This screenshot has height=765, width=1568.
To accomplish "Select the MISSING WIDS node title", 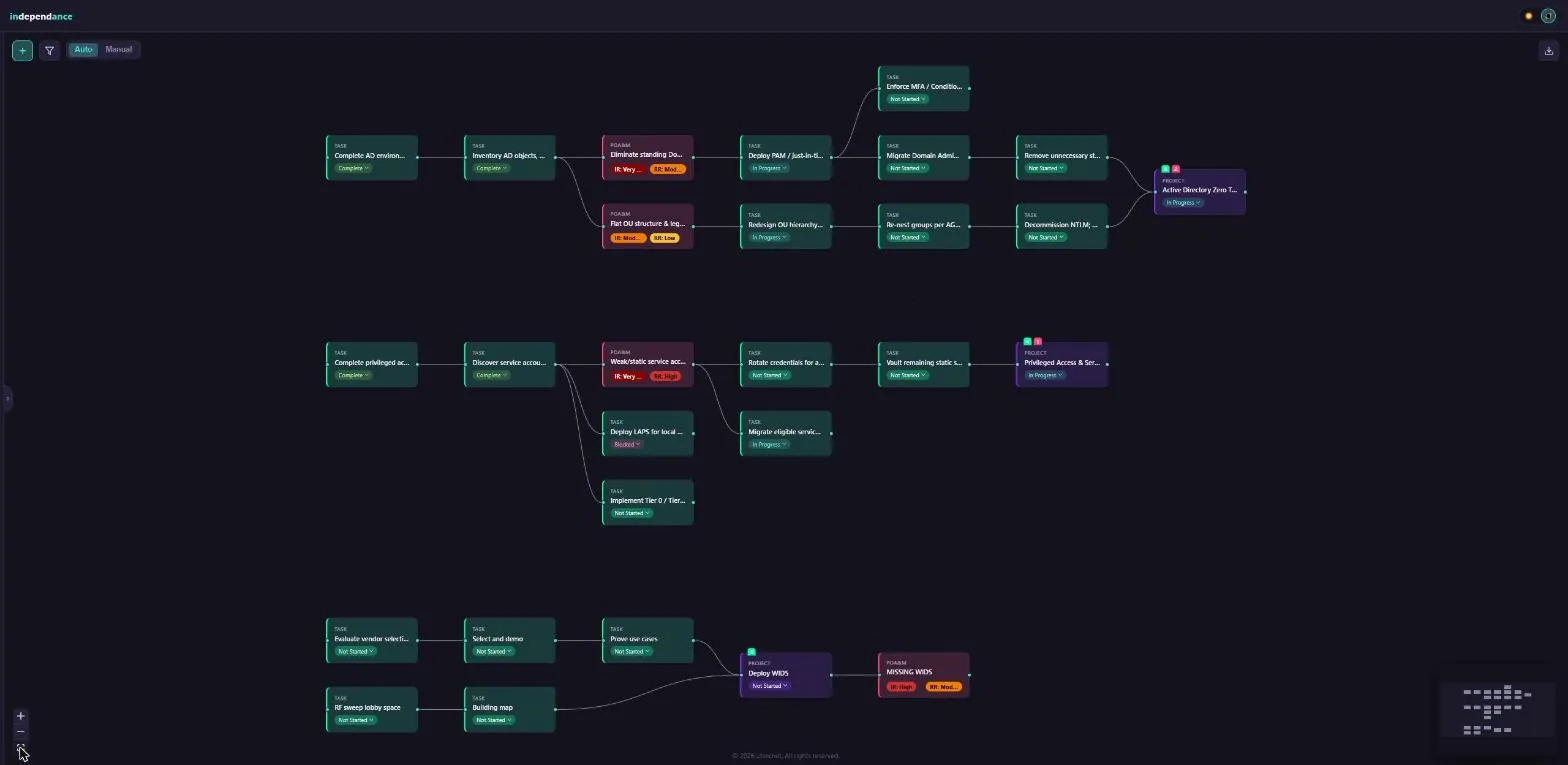I will point(909,673).
